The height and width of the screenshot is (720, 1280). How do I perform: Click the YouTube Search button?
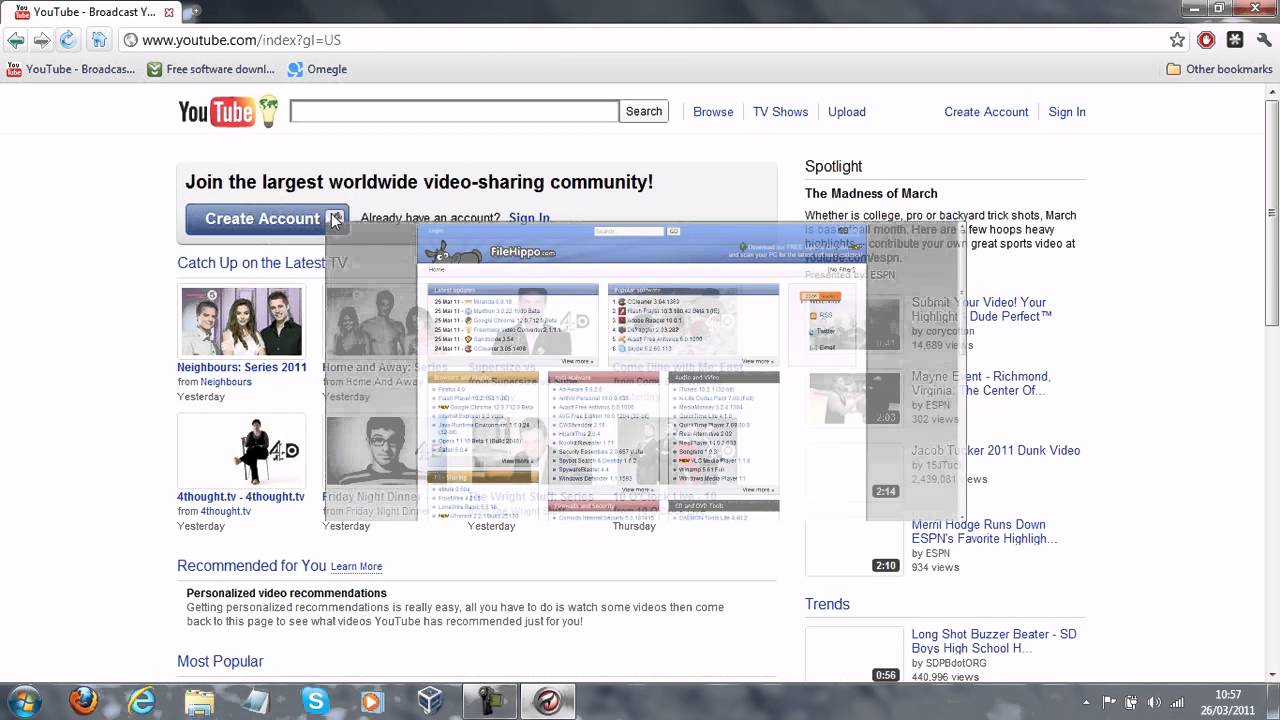coord(644,111)
